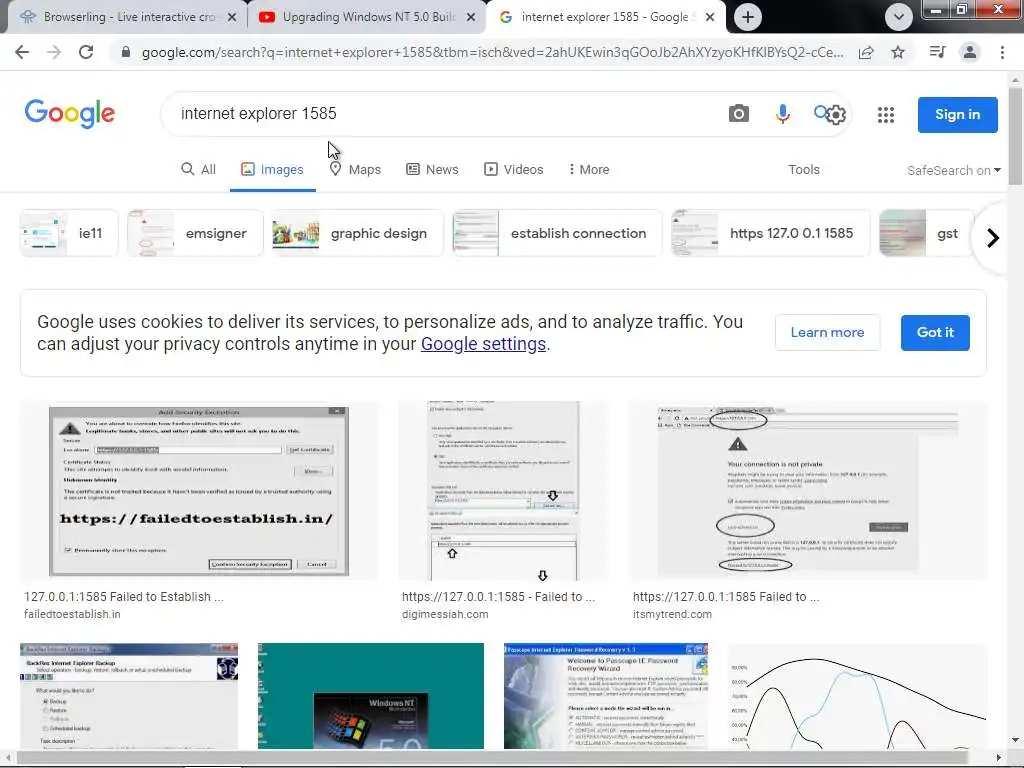The image size is (1024, 768).
Task: Show more suggestion chips with right chevron
Action: (x=992, y=238)
